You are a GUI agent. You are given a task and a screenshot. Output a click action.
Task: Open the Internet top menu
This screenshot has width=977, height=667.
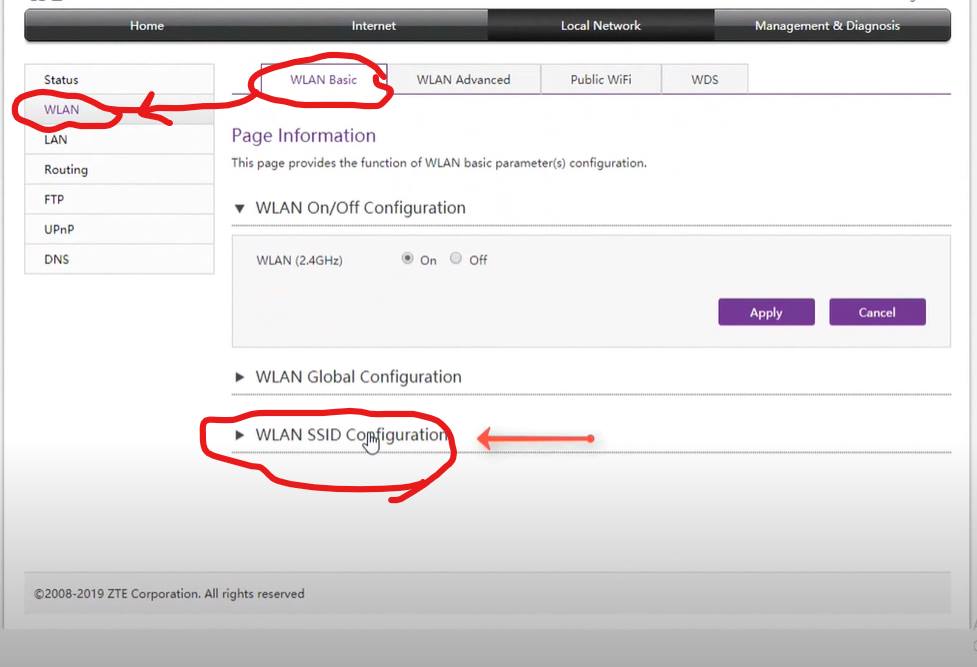pyautogui.click(x=373, y=26)
